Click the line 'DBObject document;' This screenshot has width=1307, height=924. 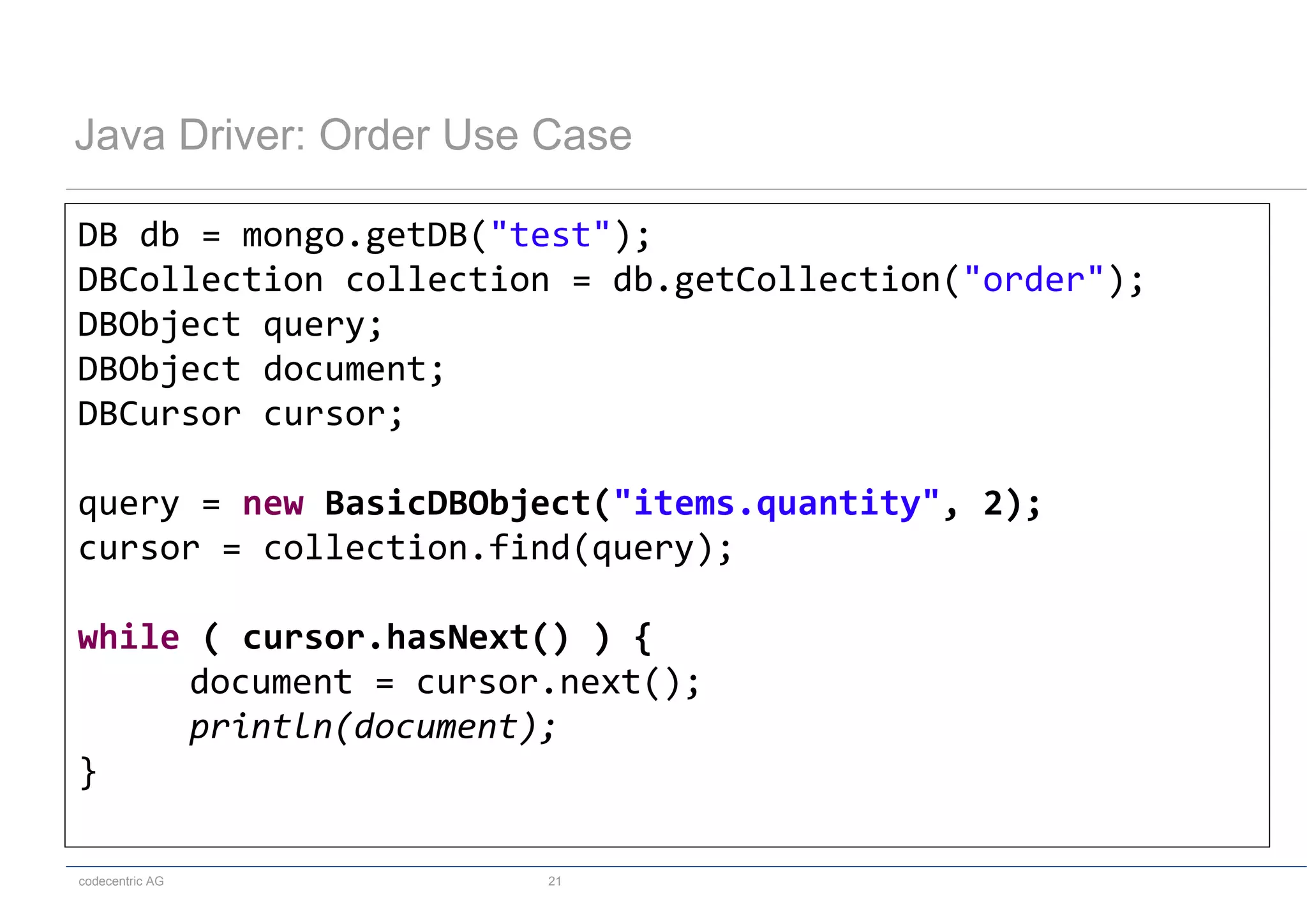click(260, 370)
